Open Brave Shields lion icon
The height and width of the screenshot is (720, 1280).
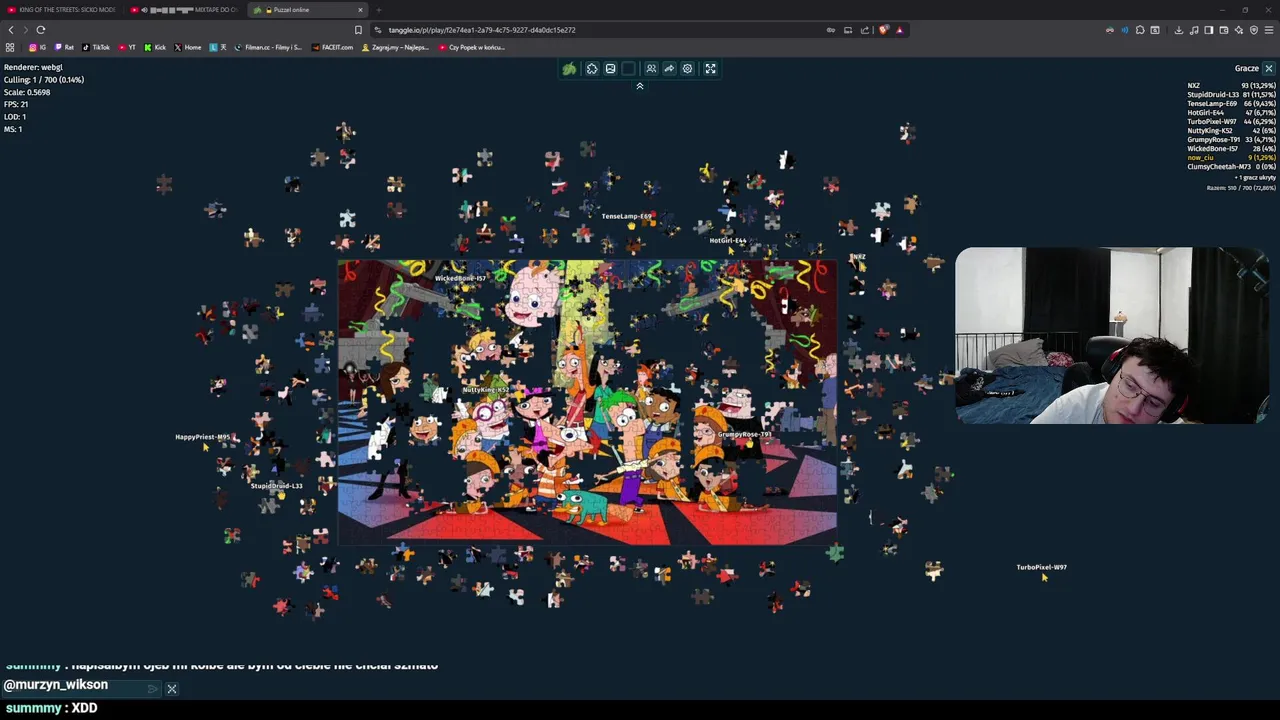[x=883, y=30]
